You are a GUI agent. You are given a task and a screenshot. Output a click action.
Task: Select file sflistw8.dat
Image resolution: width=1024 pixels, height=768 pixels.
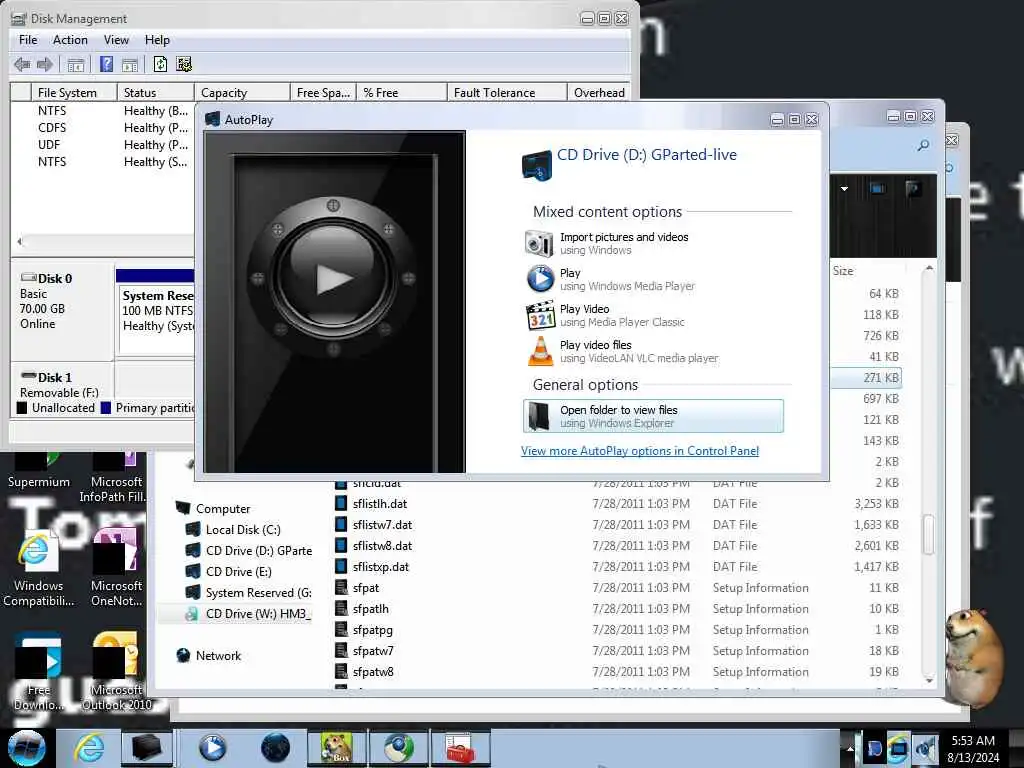click(382, 546)
